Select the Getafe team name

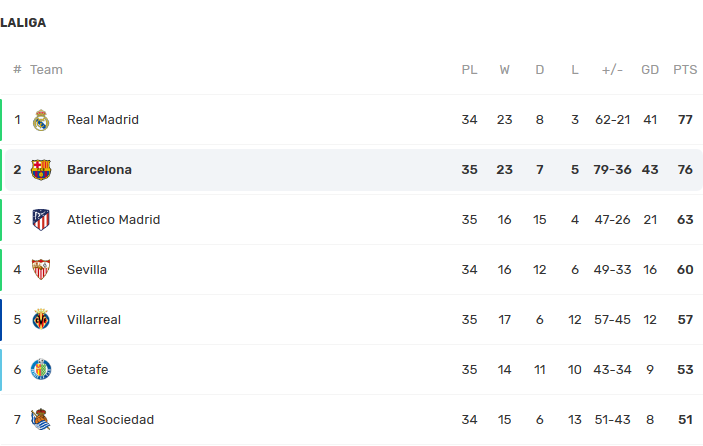point(88,370)
